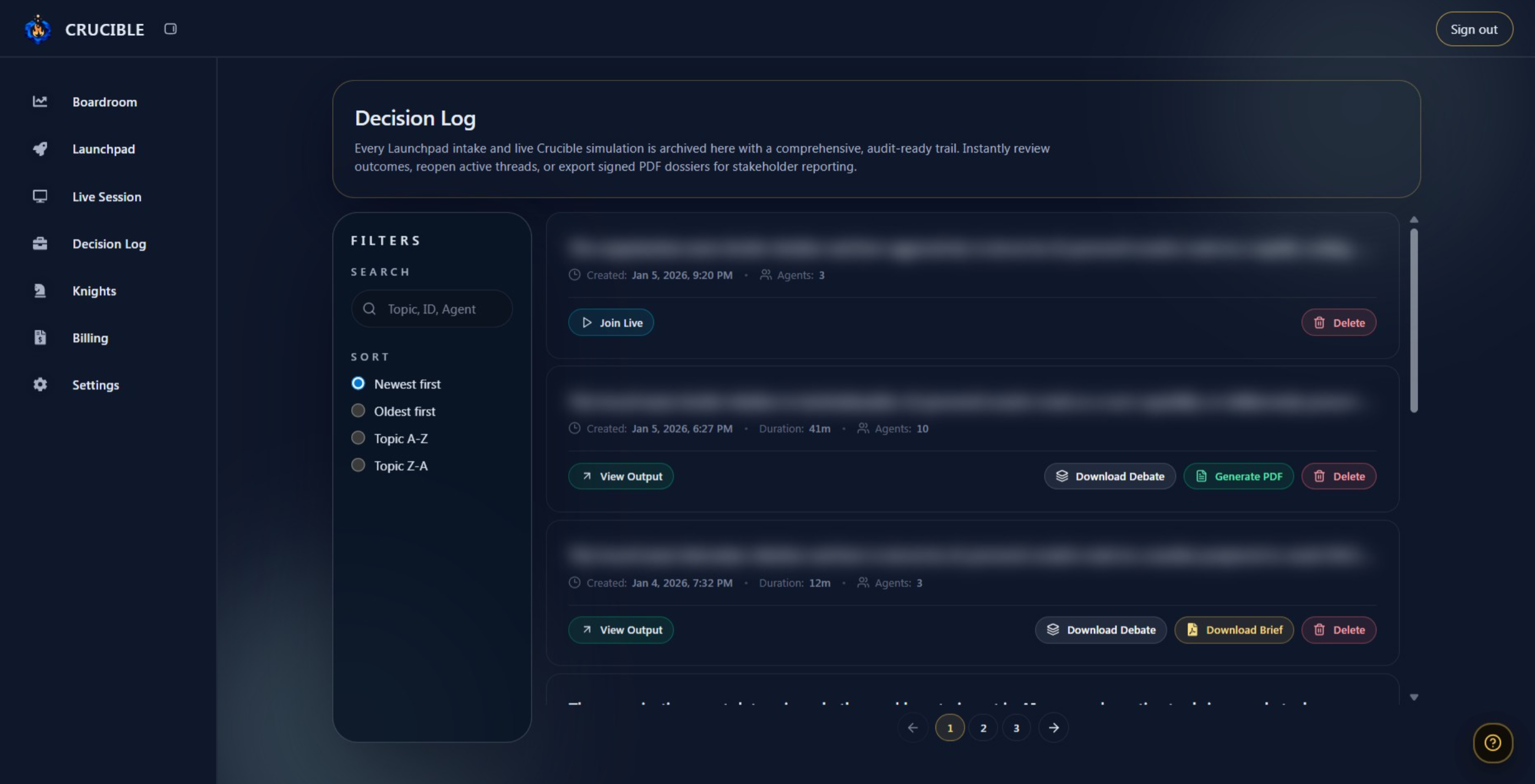Go to next page with right arrow
This screenshot has width=1535, height=784.
coord(1054,727)
